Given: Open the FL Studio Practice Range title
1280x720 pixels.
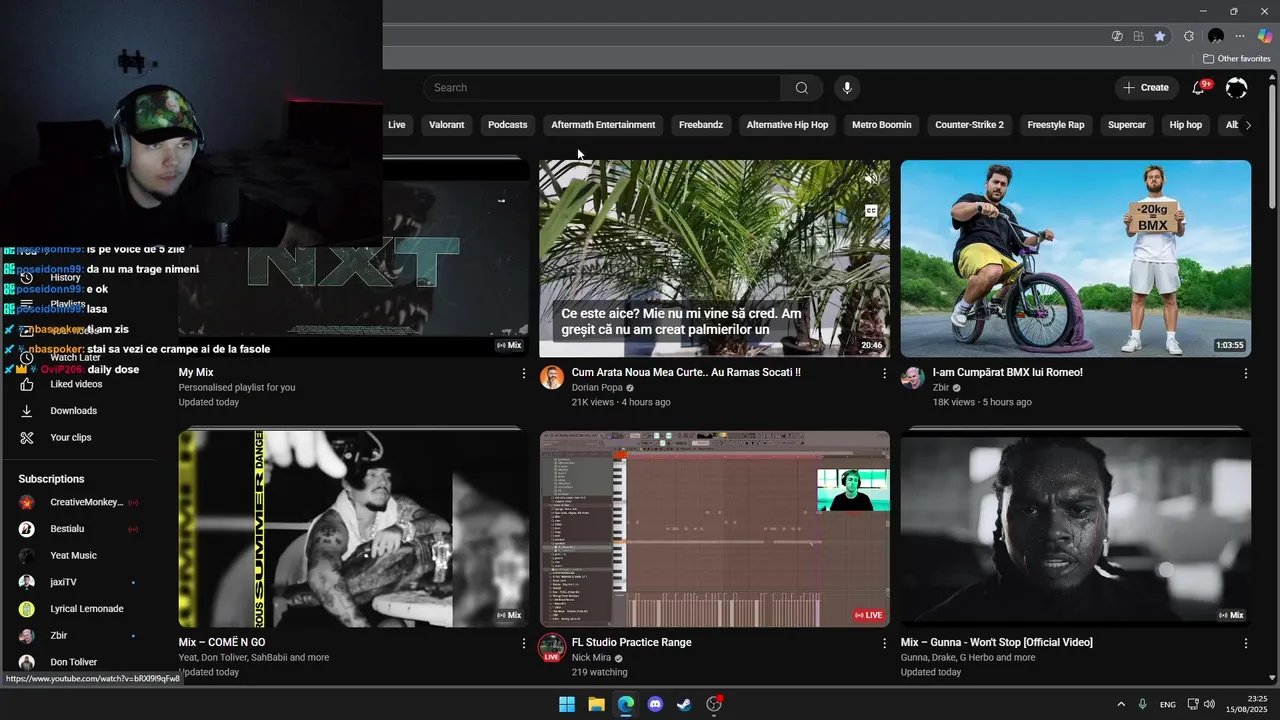Looking at the screenshot, I should (632, 643).
